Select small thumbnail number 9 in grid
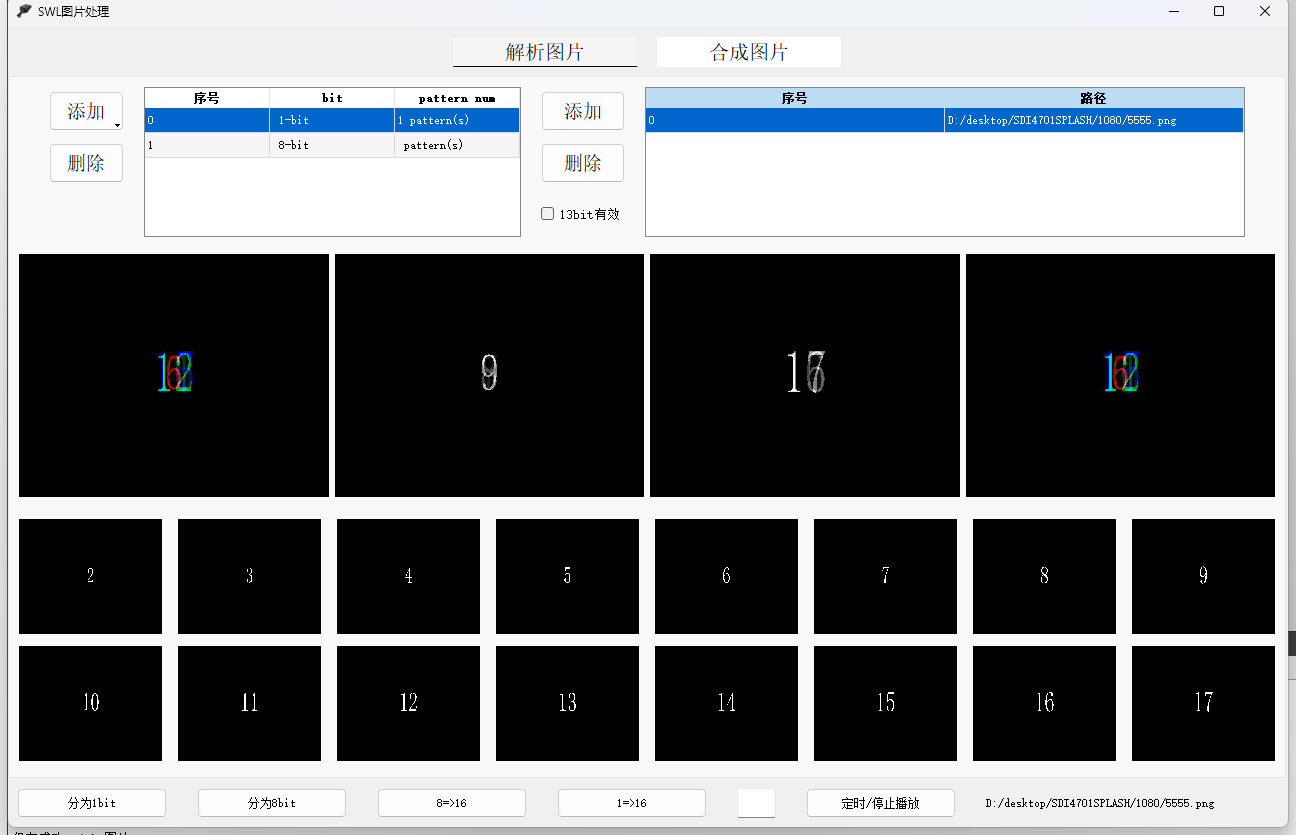 1203,576
